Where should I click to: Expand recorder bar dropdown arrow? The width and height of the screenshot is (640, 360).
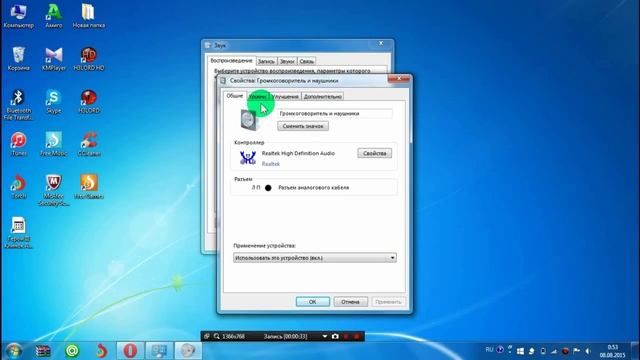click(x=324, y=336)
